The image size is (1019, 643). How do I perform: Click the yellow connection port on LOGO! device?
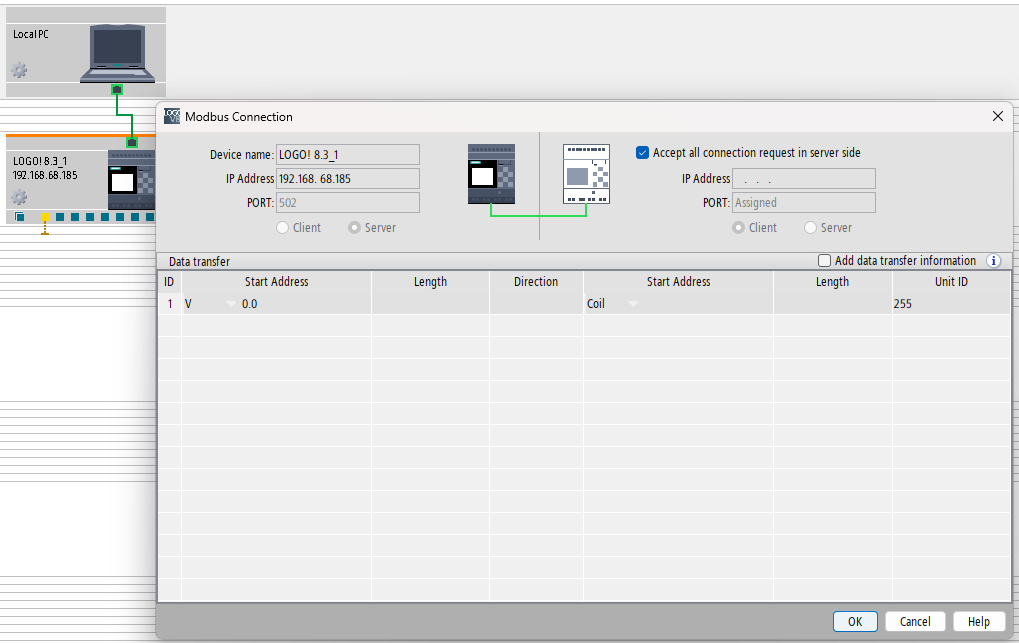tap(45, 217)
